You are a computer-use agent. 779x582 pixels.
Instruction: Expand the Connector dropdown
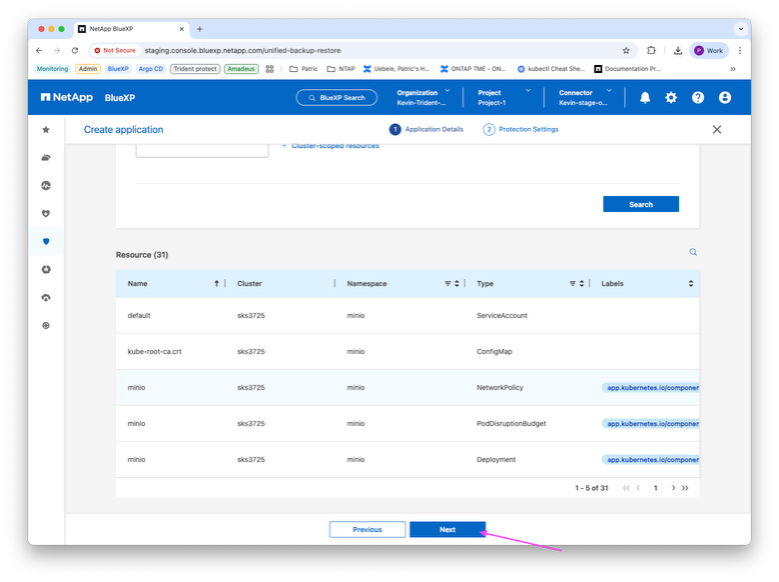tap(585, 97)
